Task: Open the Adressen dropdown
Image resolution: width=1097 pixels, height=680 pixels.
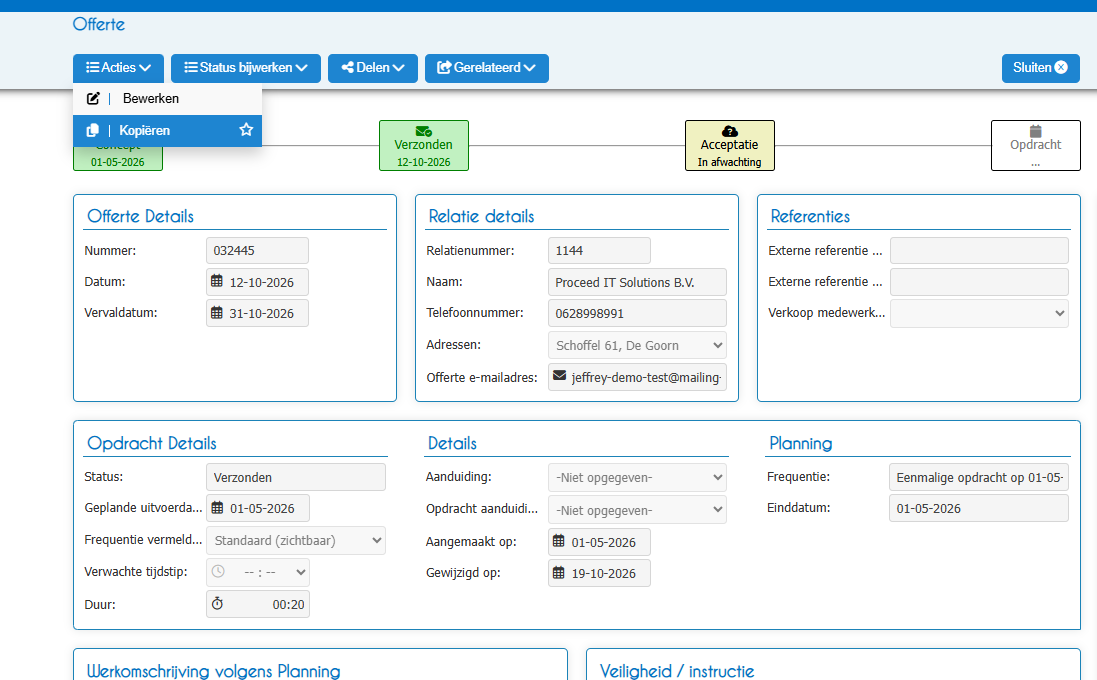Action: tap(637, 345)
